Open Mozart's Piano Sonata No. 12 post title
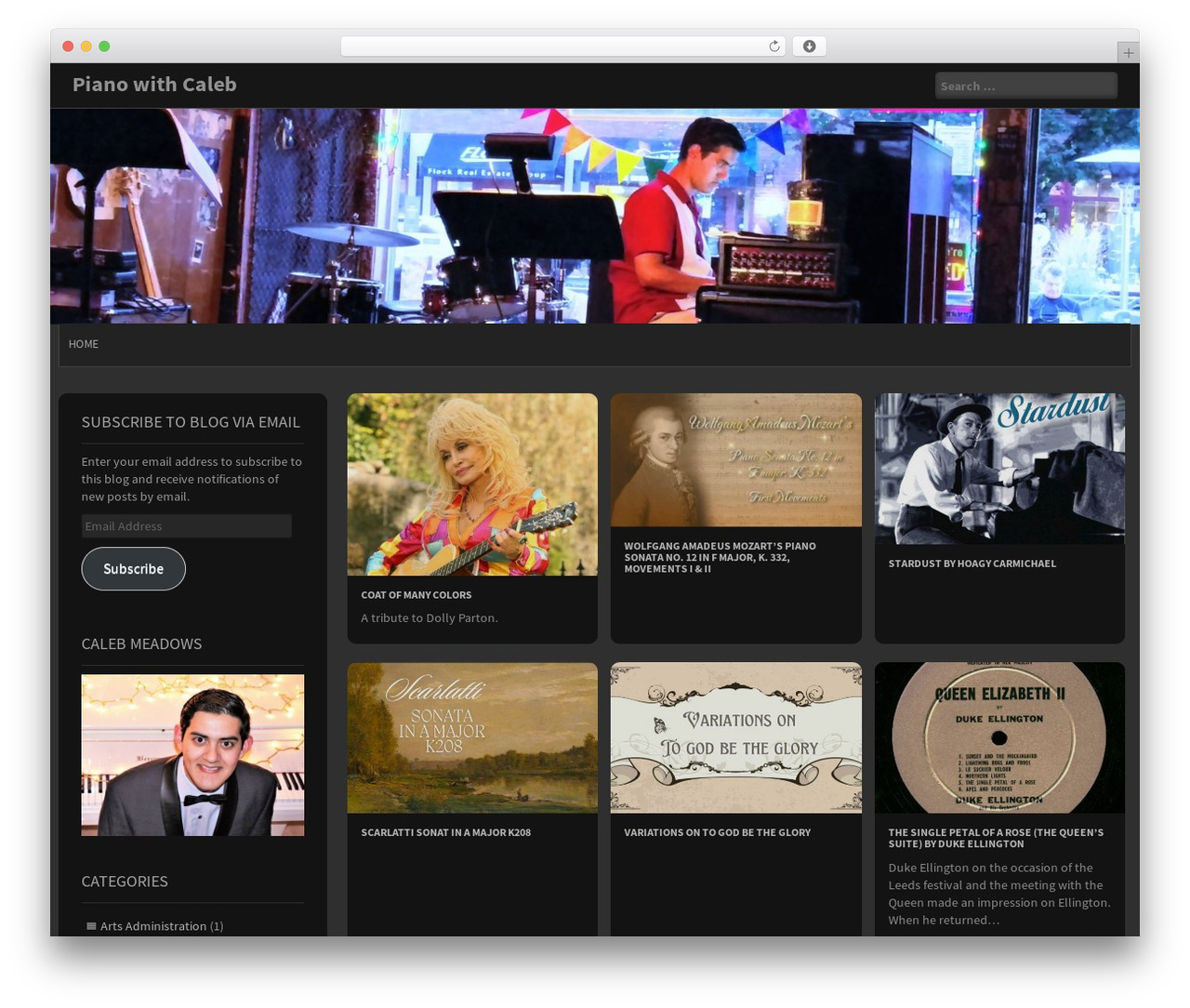The height and width of the screenshot is (1008, 1190). click(721, 557)
